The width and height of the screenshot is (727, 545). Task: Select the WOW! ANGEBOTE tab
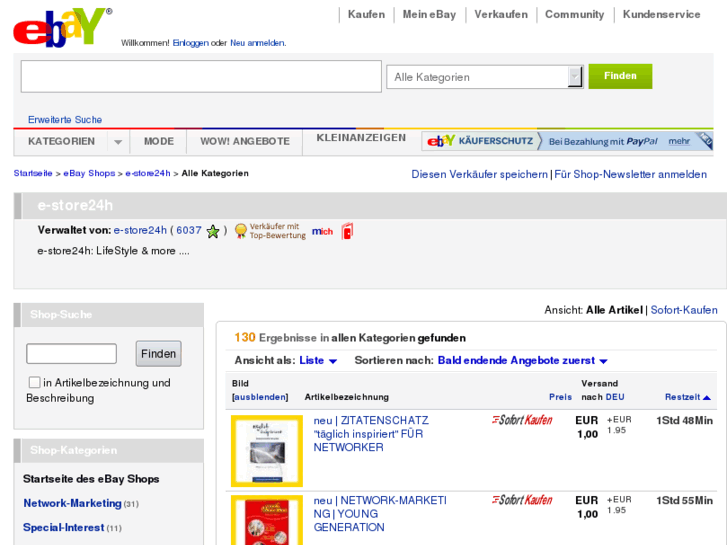(245, 141)
